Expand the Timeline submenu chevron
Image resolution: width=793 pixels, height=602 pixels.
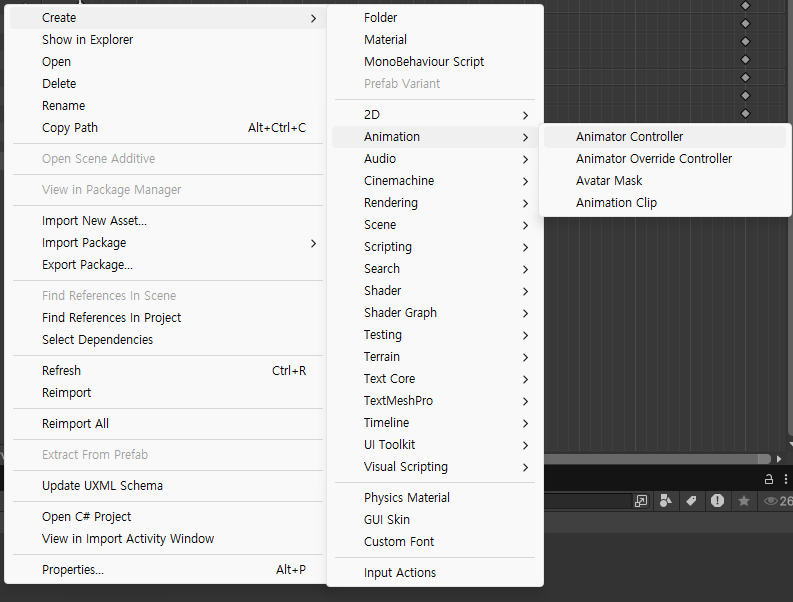[x=525, y=423]
